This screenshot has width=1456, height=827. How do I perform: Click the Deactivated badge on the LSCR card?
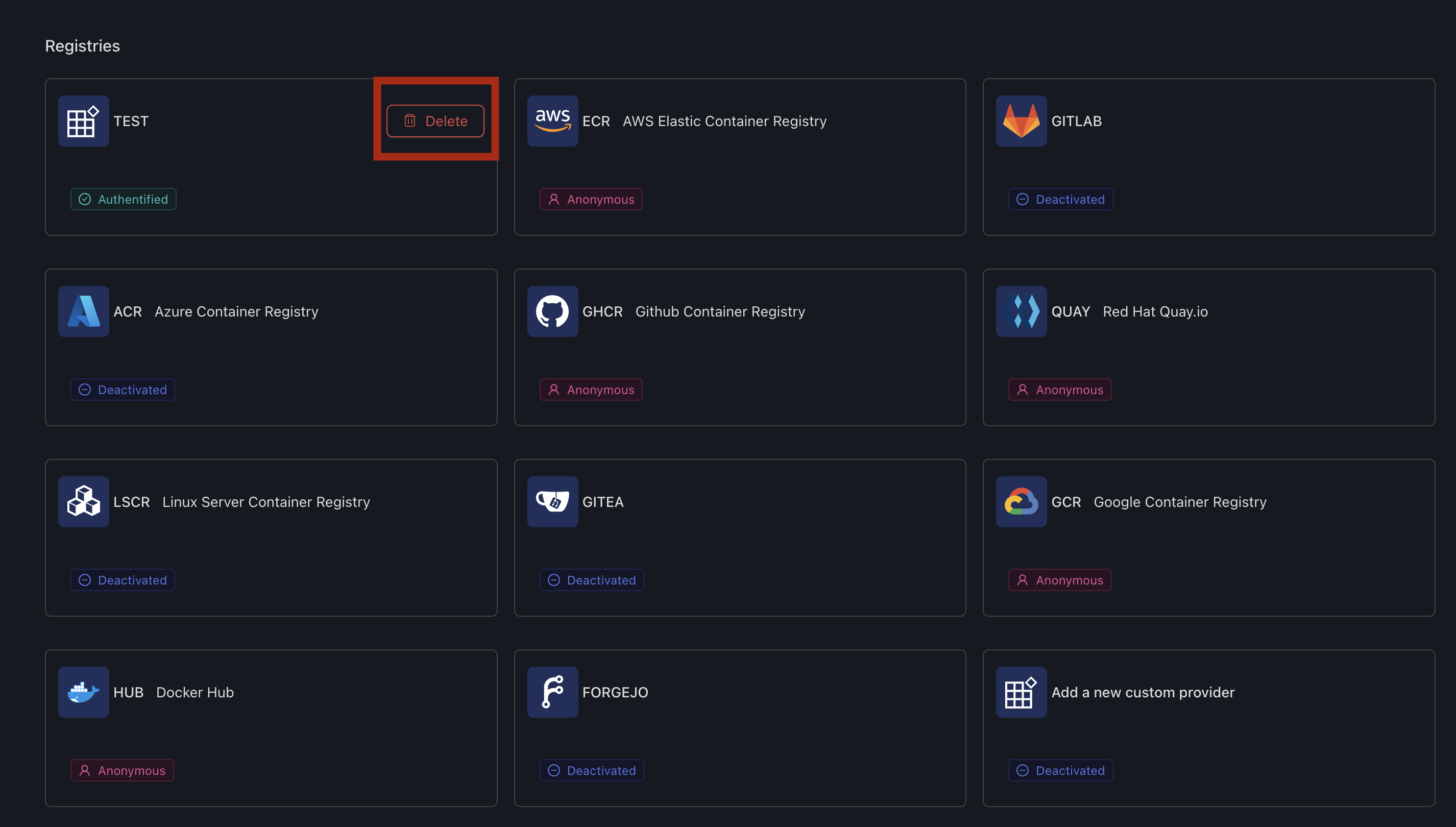click(x=123, y=580)
